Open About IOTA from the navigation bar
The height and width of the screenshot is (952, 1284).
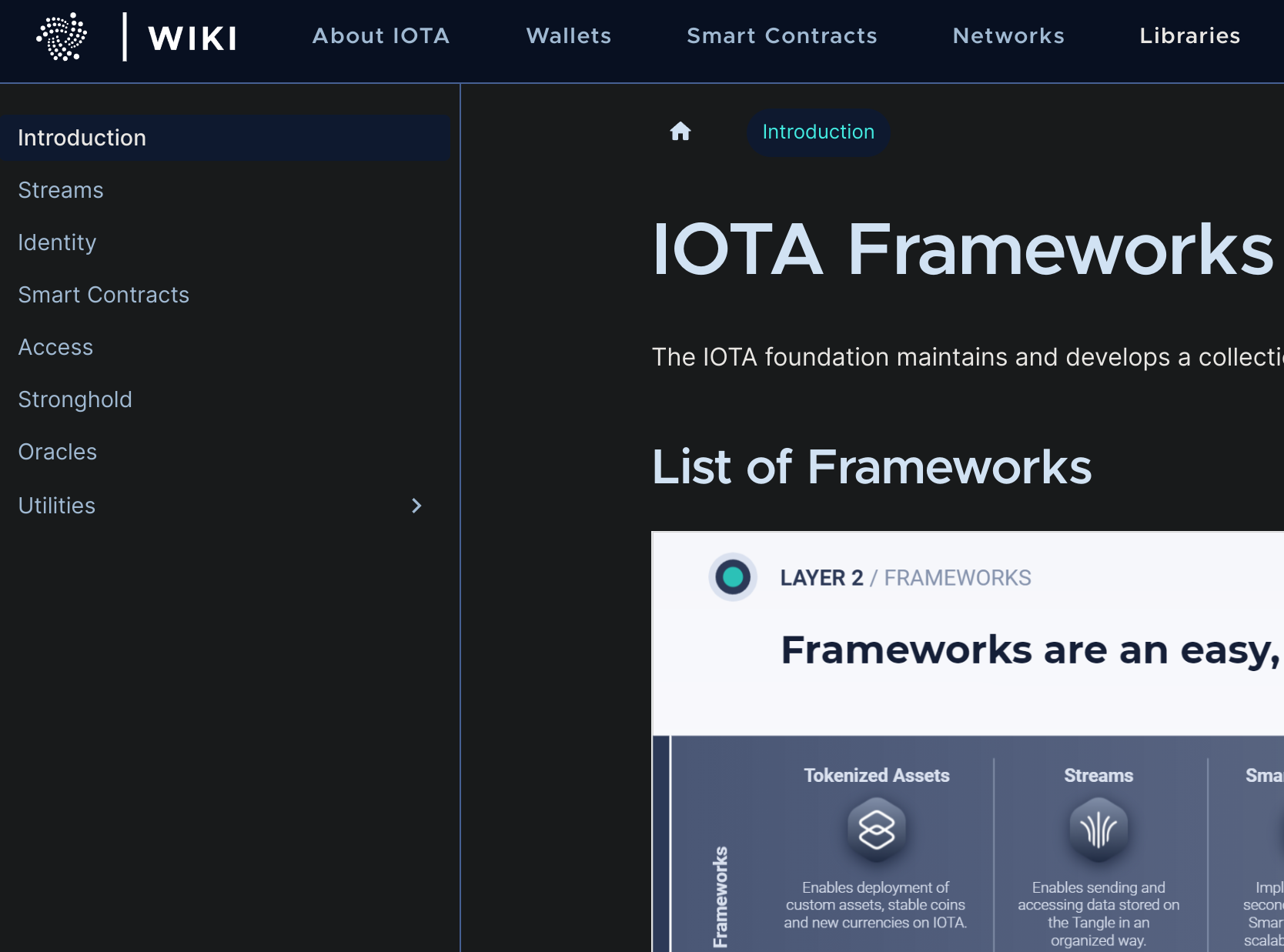pyautogui.click(x=380, y=35)
